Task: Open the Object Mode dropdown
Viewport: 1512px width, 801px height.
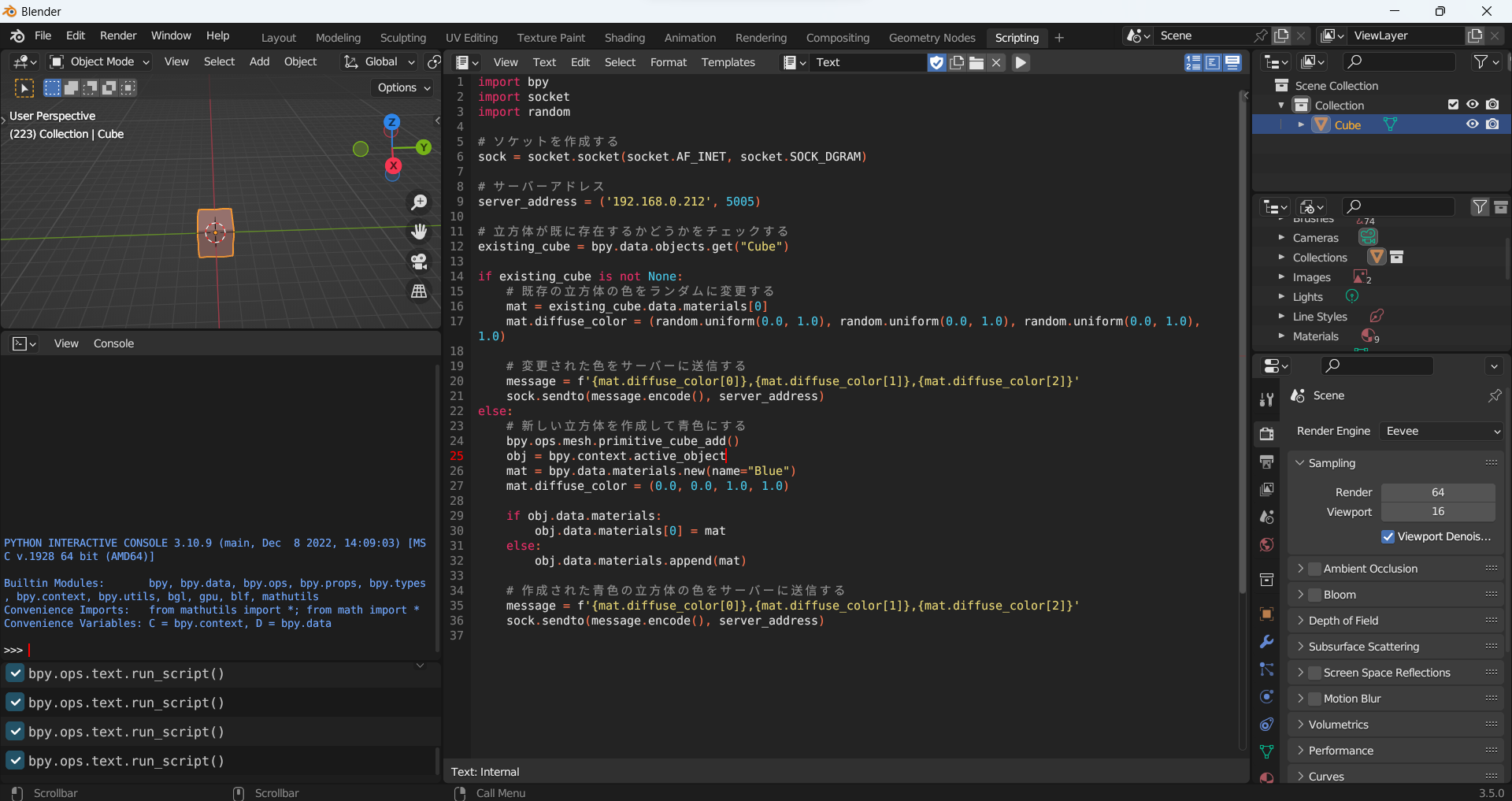Action: [98, 61]
